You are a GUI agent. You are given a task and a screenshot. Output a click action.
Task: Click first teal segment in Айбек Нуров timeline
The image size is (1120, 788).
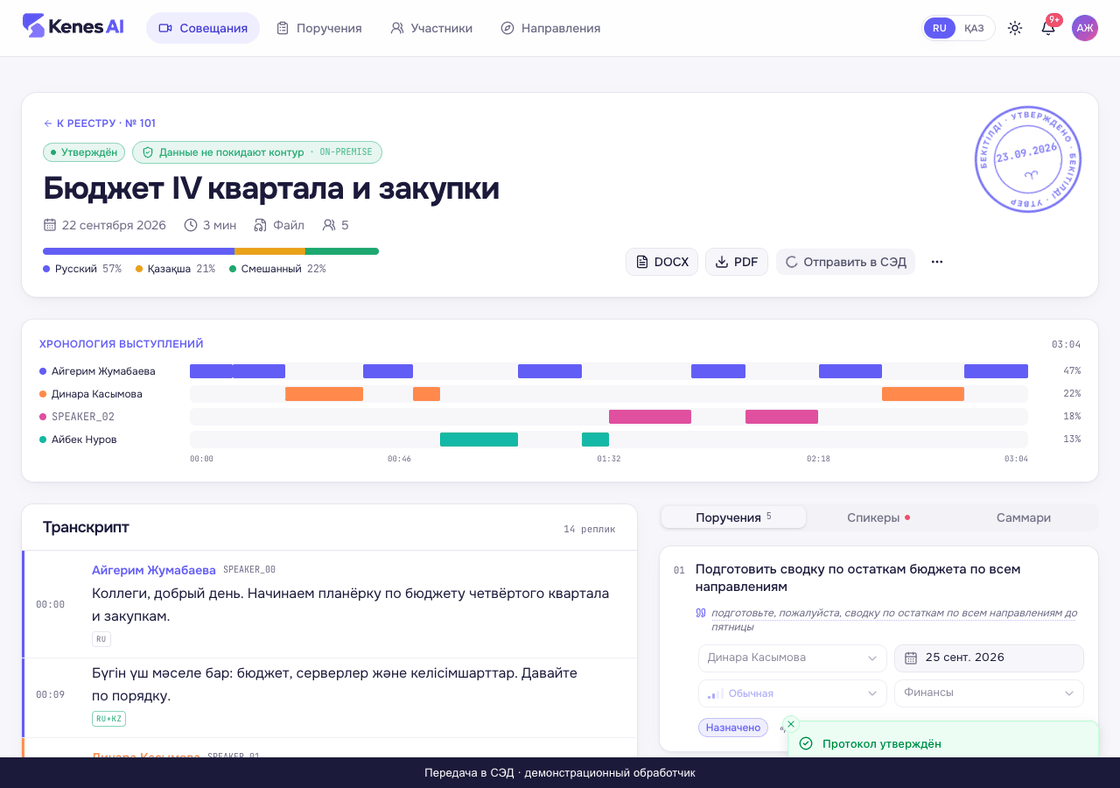pyautogui.click(x=479, y=439)
